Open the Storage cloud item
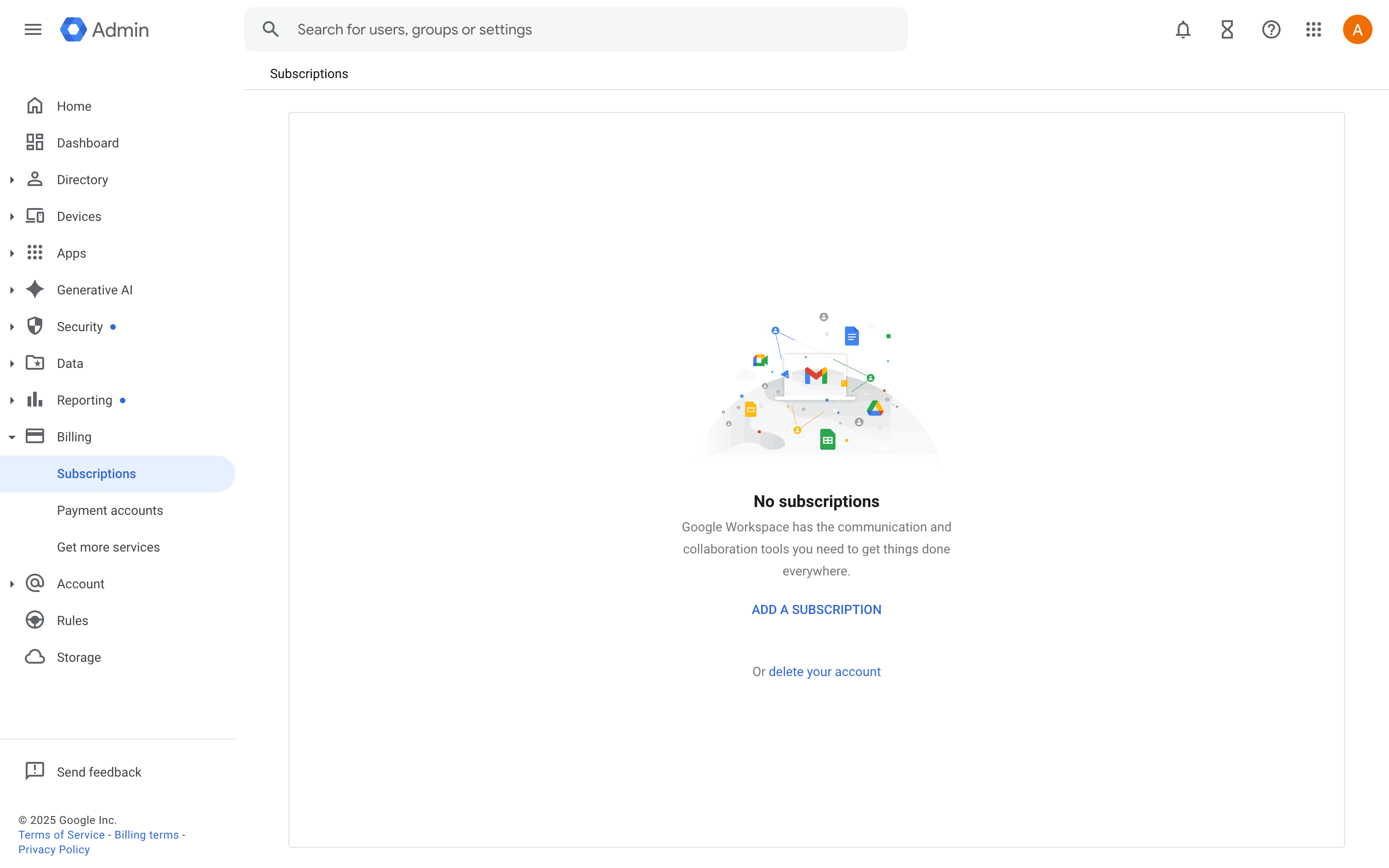 coord(79,657)
